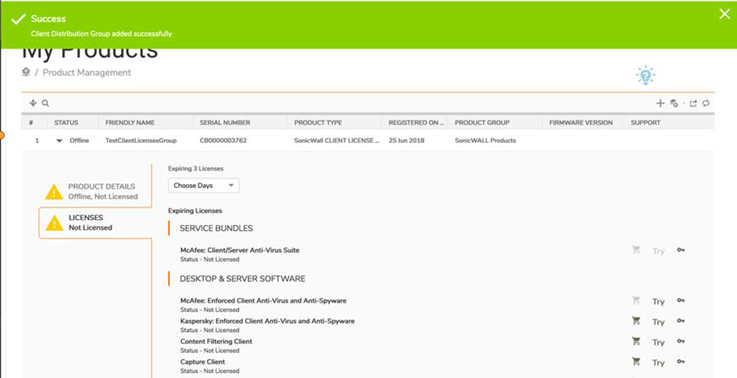Click cart icon for Content Filtering Client

click(636, 341)
